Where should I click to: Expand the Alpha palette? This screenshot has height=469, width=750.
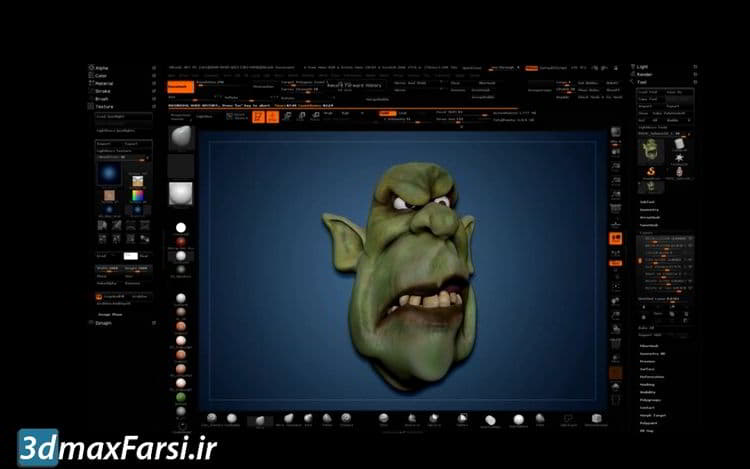tap(102, 68)
